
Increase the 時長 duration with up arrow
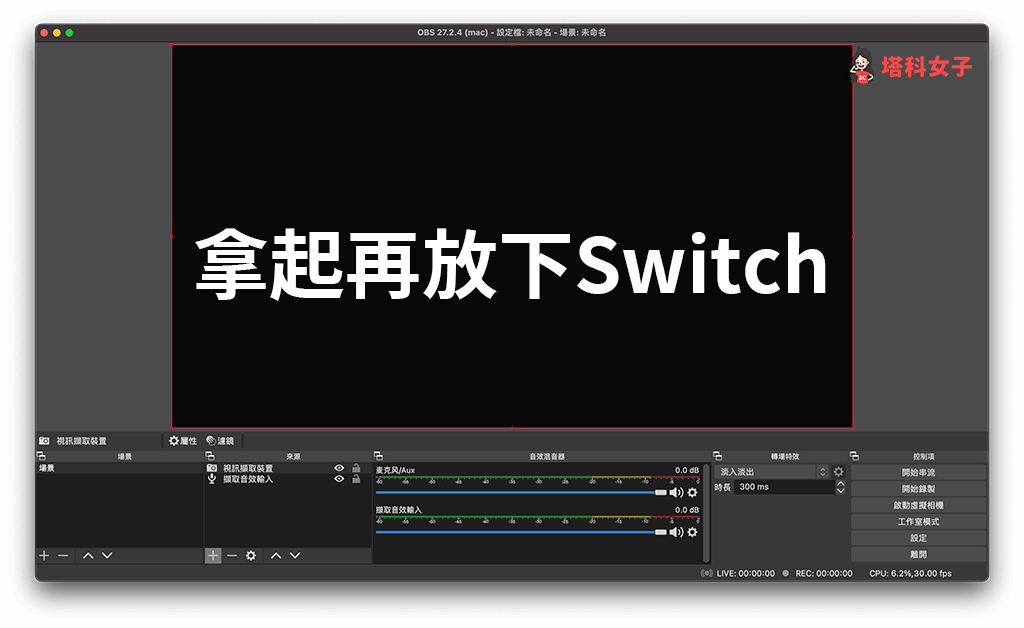pyautogui.click(x=840, y=483)
